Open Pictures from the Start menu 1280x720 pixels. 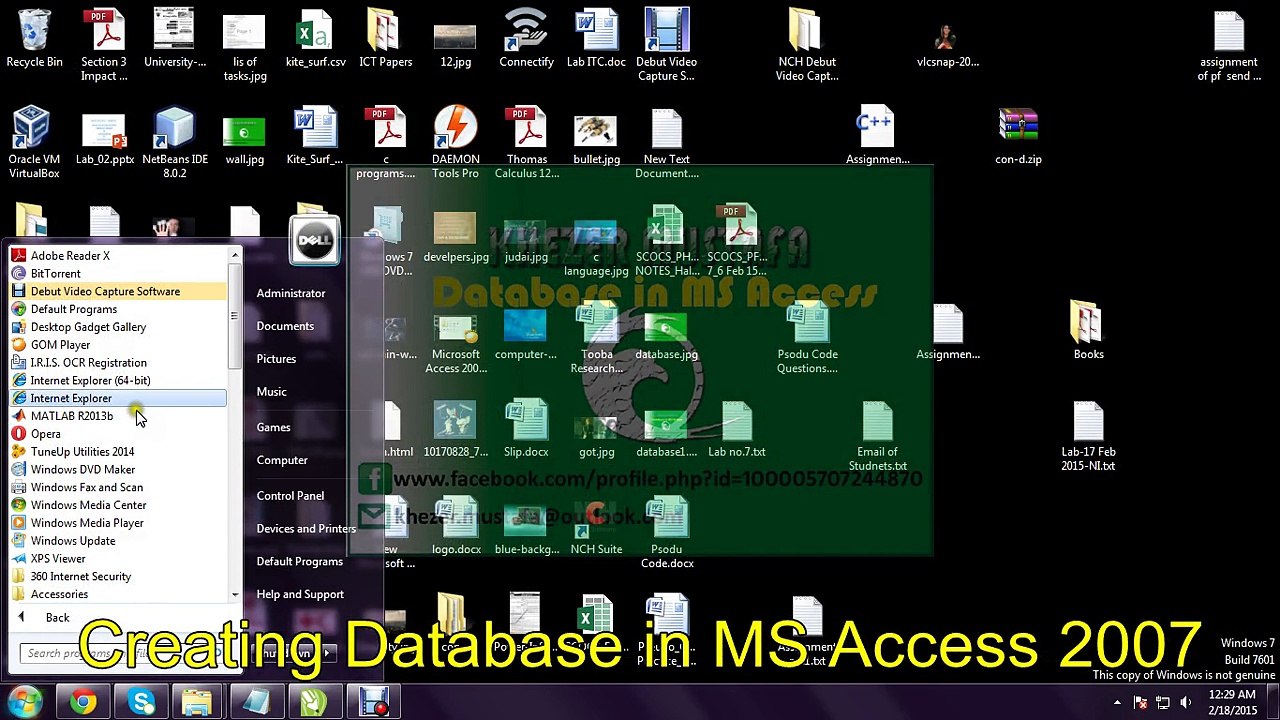click(x=276, y=359)
